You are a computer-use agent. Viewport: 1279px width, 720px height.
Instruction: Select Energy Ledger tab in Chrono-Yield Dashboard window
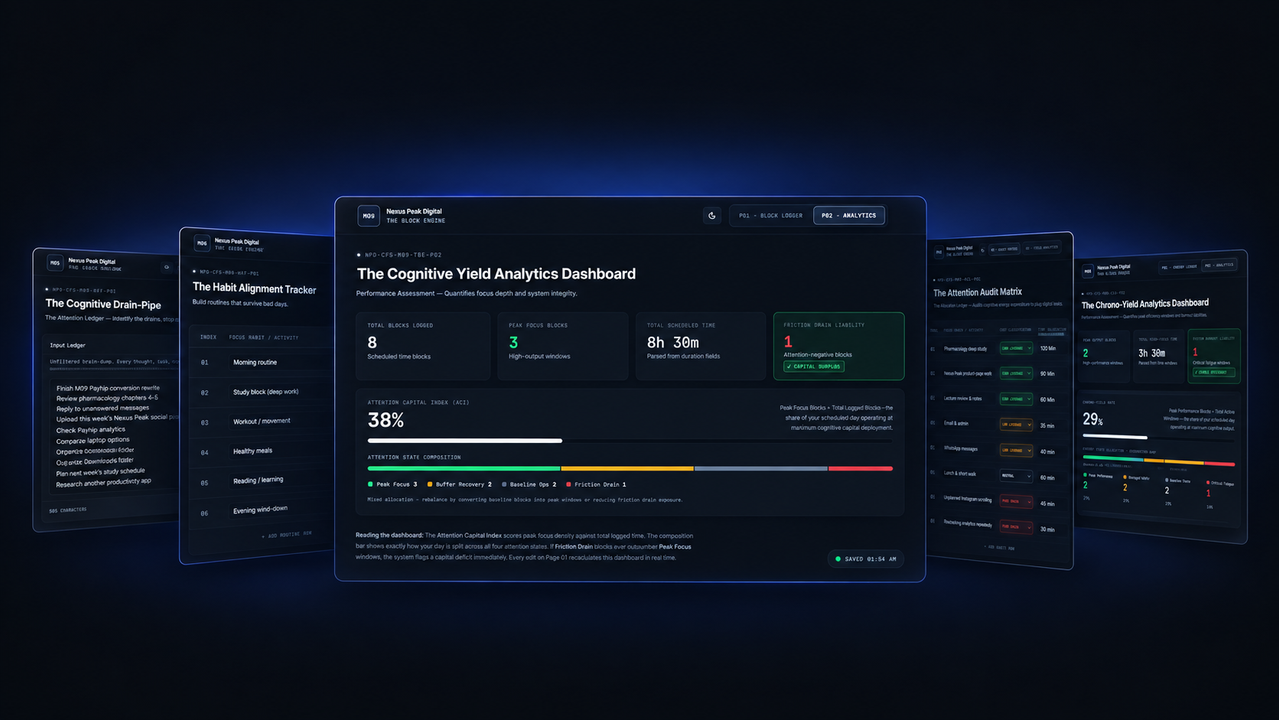coord(1178,267)
